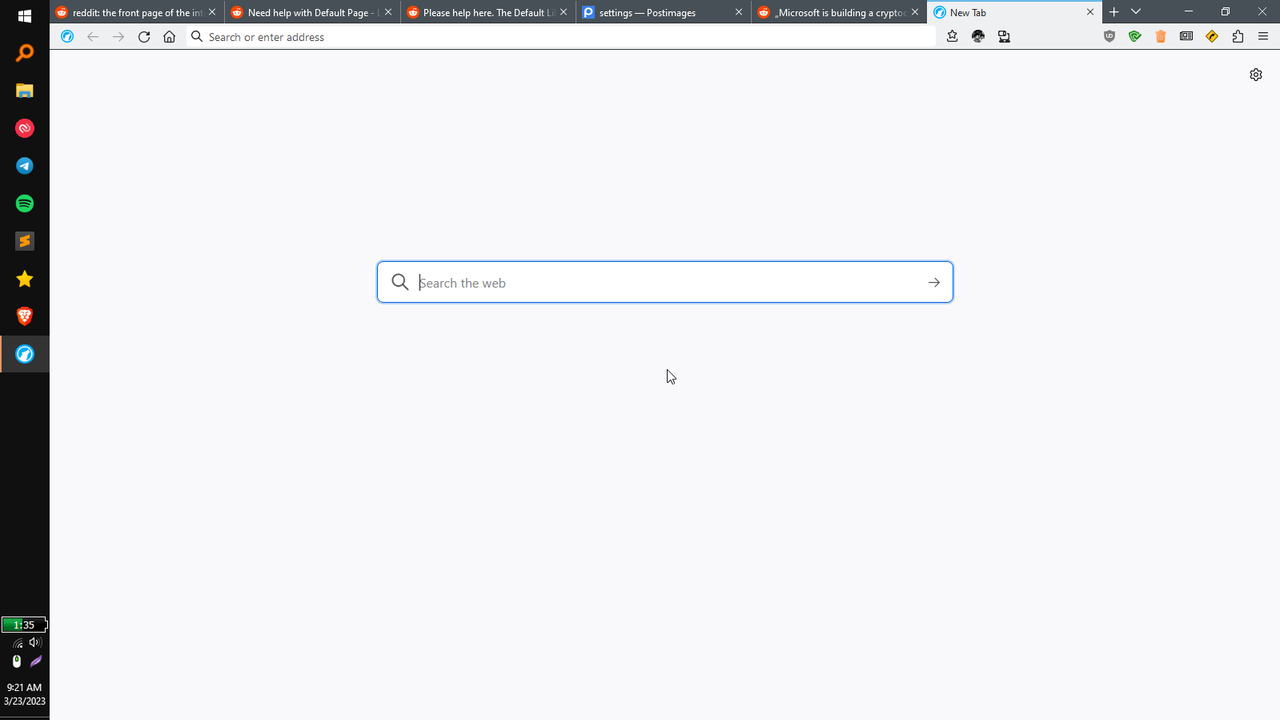Open Telegram from the taskbar
Screen dimensions: 1280x720
pyautogui.click(x=24, y=165)
